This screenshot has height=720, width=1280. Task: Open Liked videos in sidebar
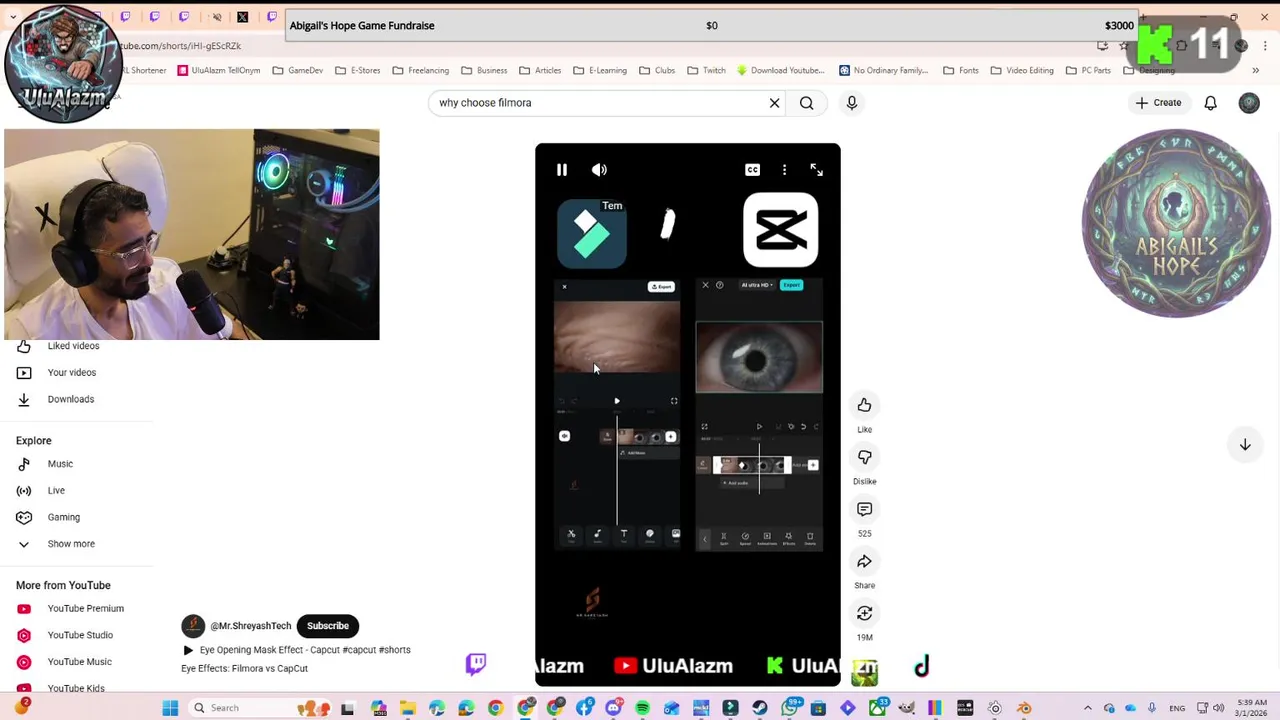(73, 346)
